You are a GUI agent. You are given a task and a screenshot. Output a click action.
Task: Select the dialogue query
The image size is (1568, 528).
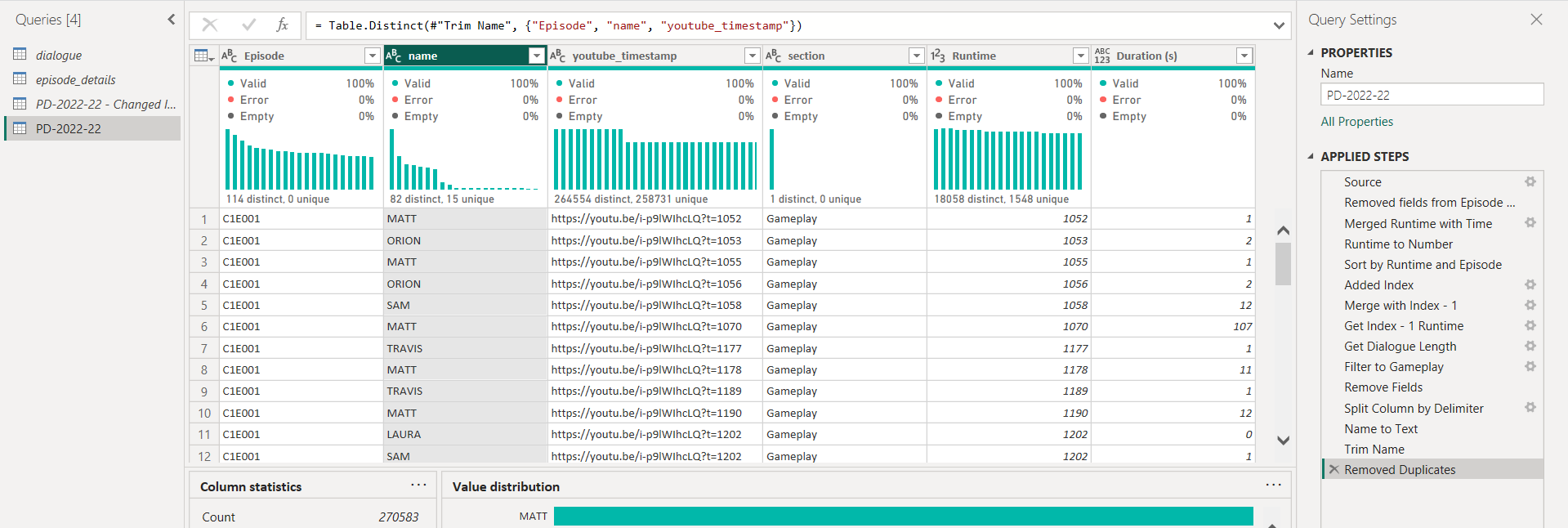(x=58, y=55)
